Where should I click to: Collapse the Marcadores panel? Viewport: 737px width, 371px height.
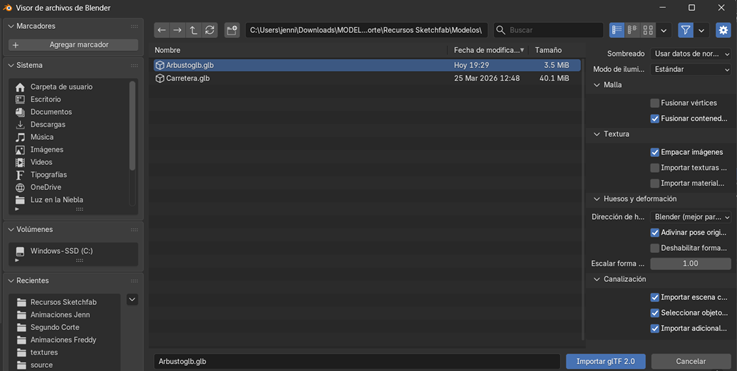click(11, 26)
